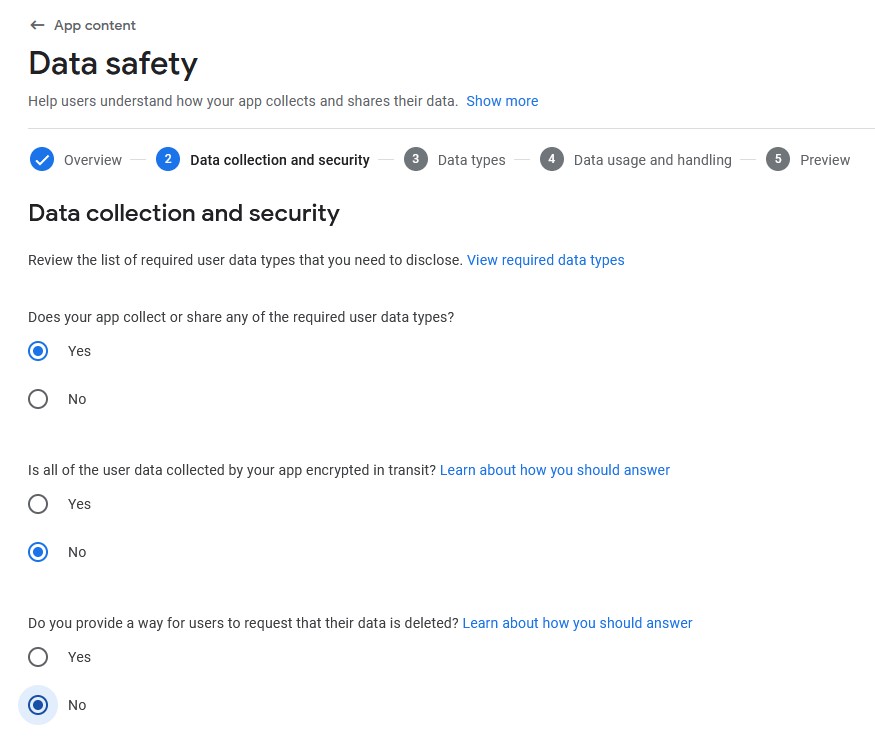Expand description with Show more

coord(502,101)
